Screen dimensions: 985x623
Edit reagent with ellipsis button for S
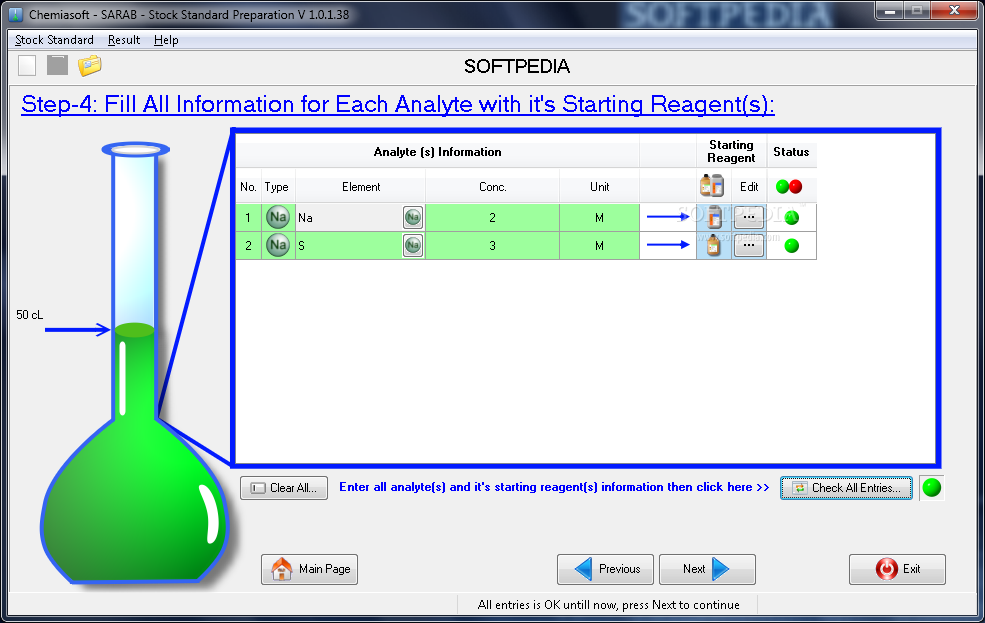[x=749, y=245]
